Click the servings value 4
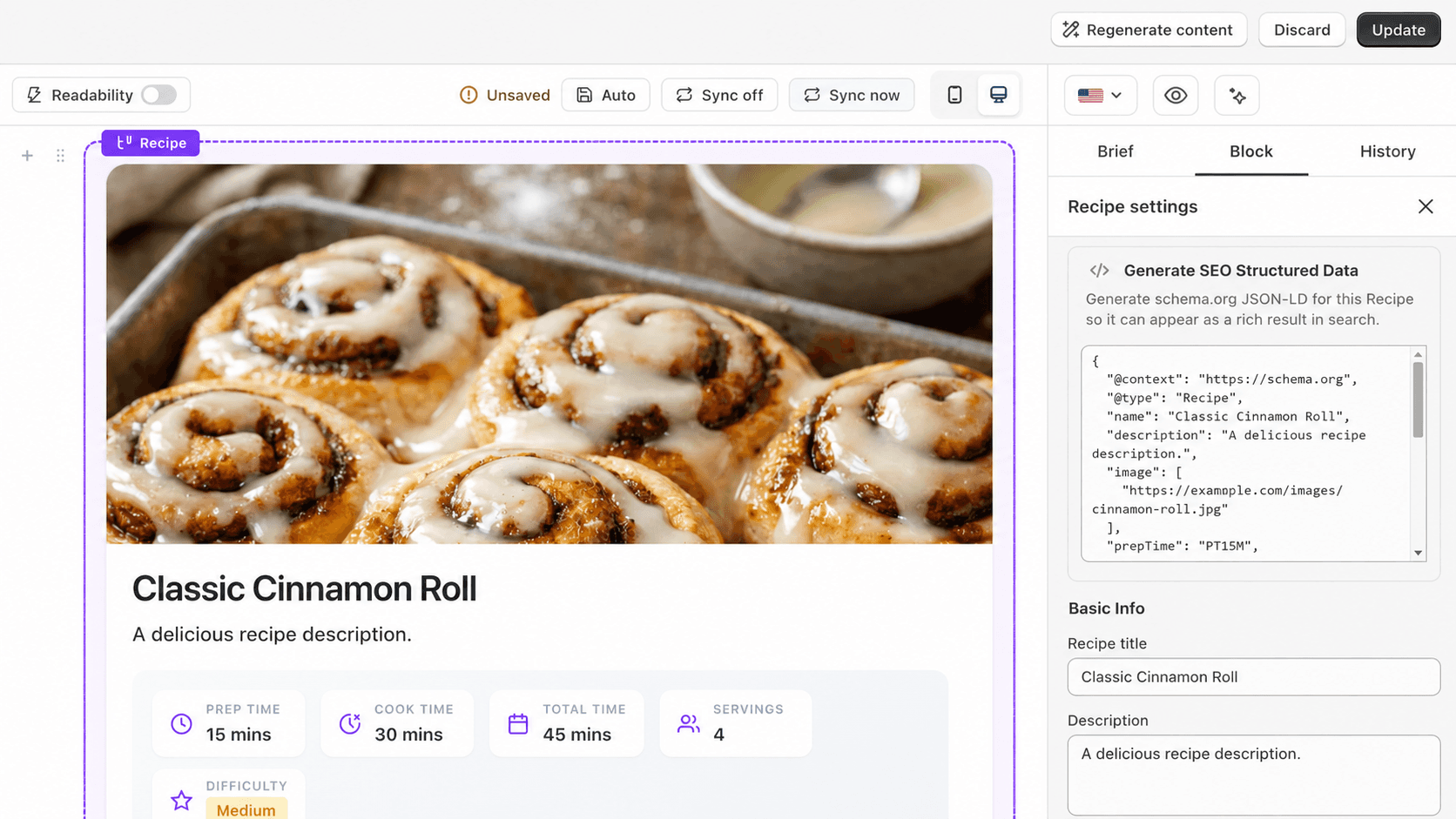 click(718, 735)
